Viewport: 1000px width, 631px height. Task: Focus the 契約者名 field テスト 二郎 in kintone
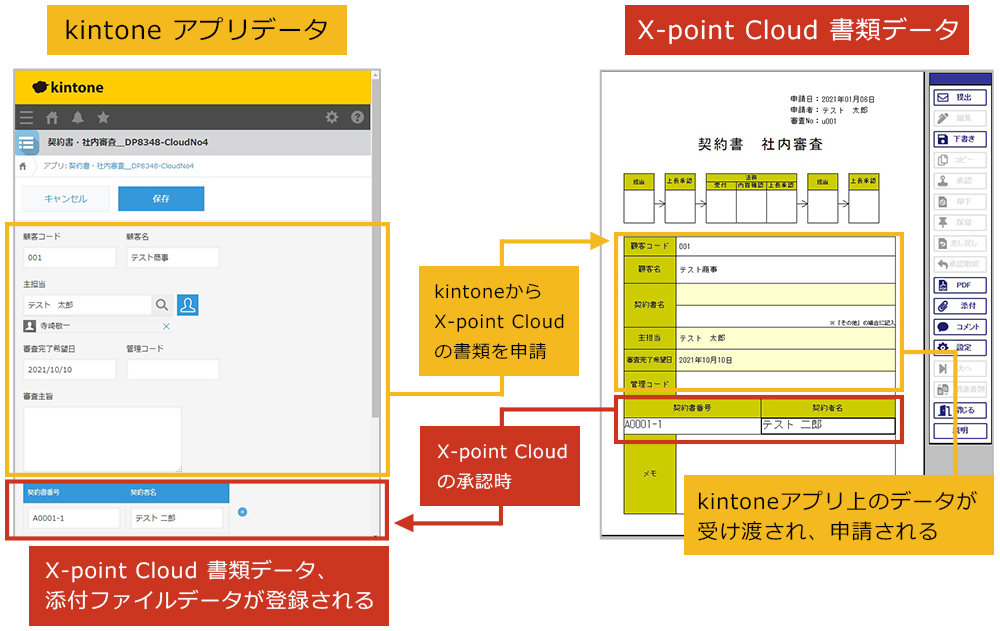pos(177,518)
